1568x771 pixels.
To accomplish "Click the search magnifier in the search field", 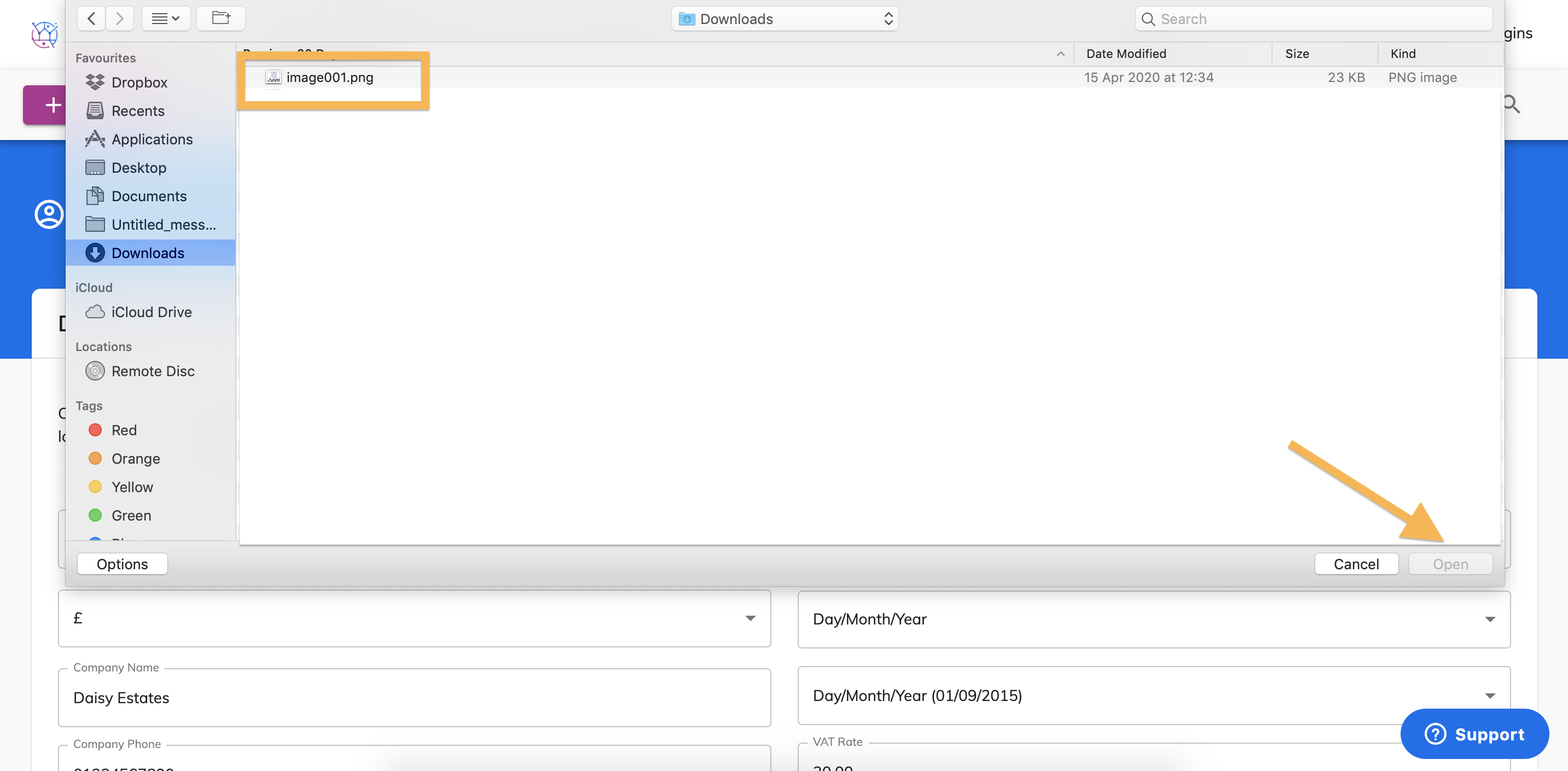I will (1148, 19).
